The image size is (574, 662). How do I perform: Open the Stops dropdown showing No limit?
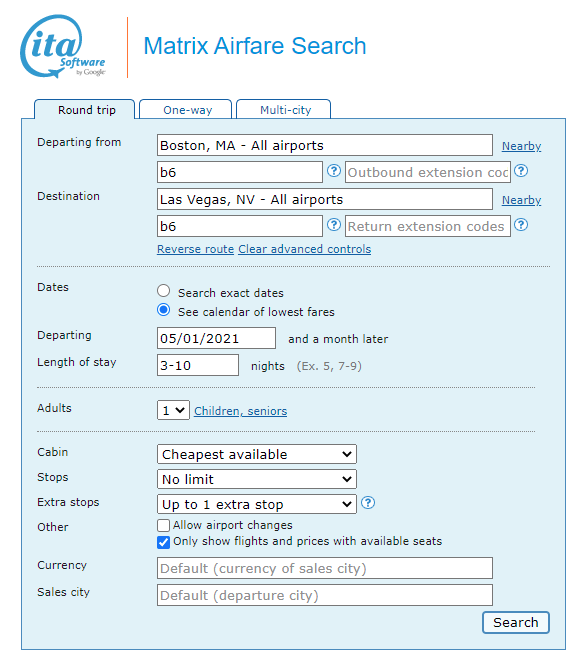tap(257, 479)
